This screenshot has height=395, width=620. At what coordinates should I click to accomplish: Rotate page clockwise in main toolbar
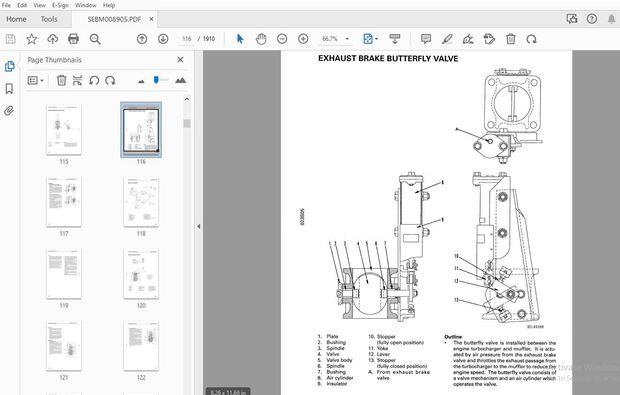click(531, 39)
